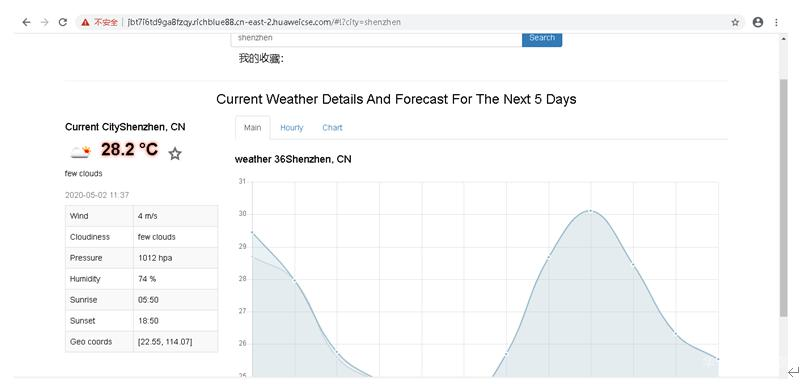Image resolution: width=800 pixels, height=384 pixels.
Task: Click the shenzhen city search field
Action: tap(377, 39)
